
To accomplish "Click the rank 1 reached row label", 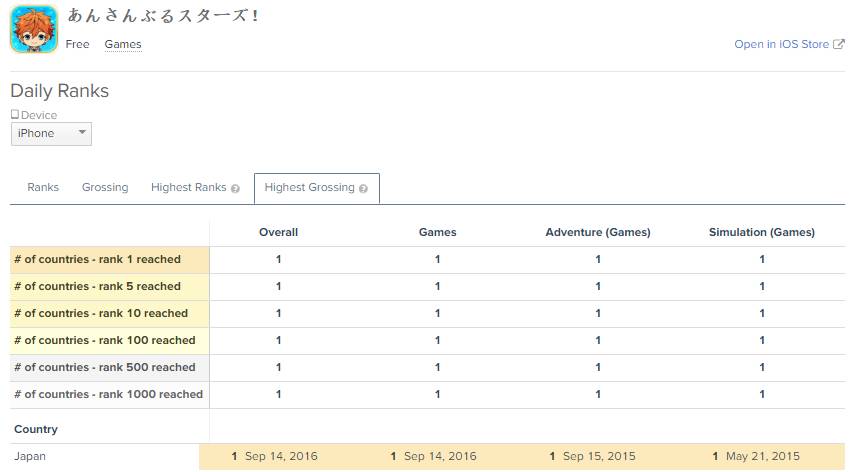I will point(98,259).
